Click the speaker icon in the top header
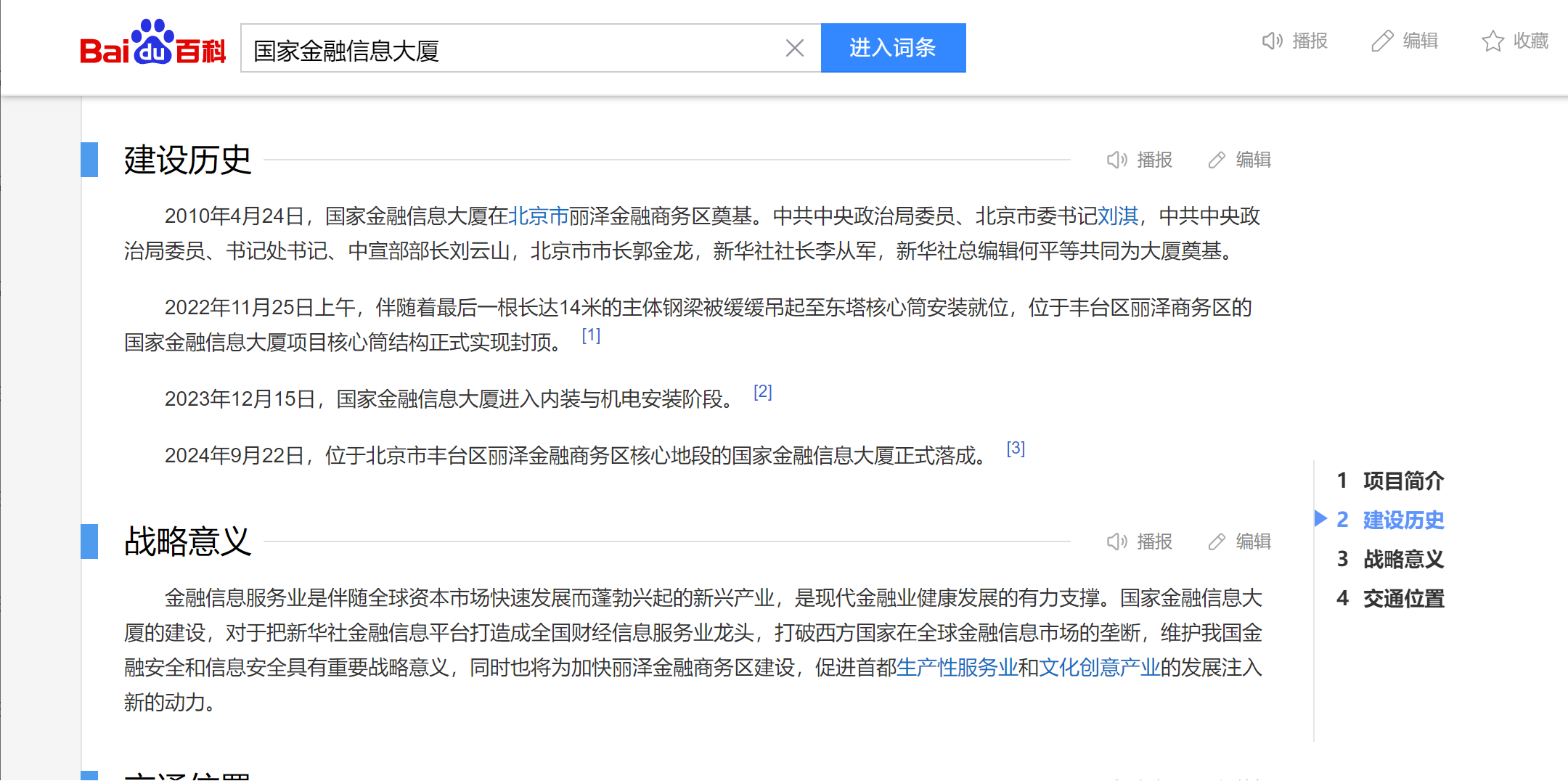 tap(1272, 41)
